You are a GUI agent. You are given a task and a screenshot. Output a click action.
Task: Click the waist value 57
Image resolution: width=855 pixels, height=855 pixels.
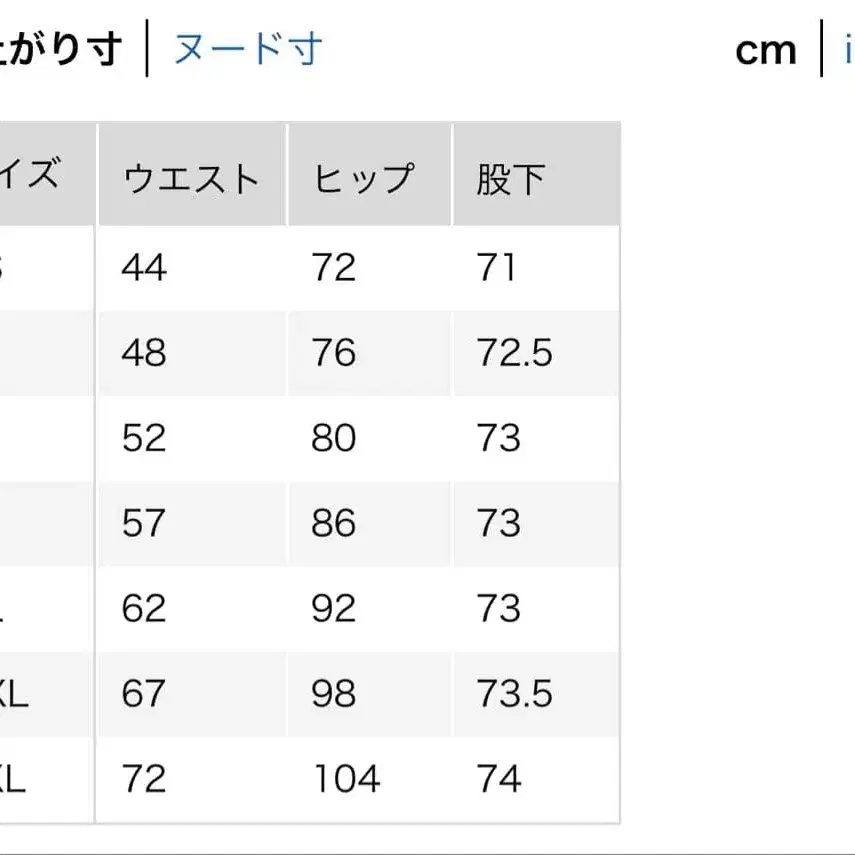142,523
